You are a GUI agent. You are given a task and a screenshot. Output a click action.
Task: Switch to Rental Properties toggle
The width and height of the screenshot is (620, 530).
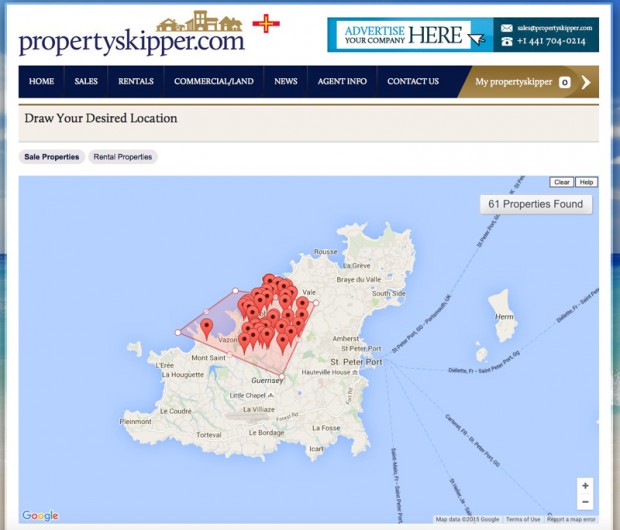click(x=123, y=157)
